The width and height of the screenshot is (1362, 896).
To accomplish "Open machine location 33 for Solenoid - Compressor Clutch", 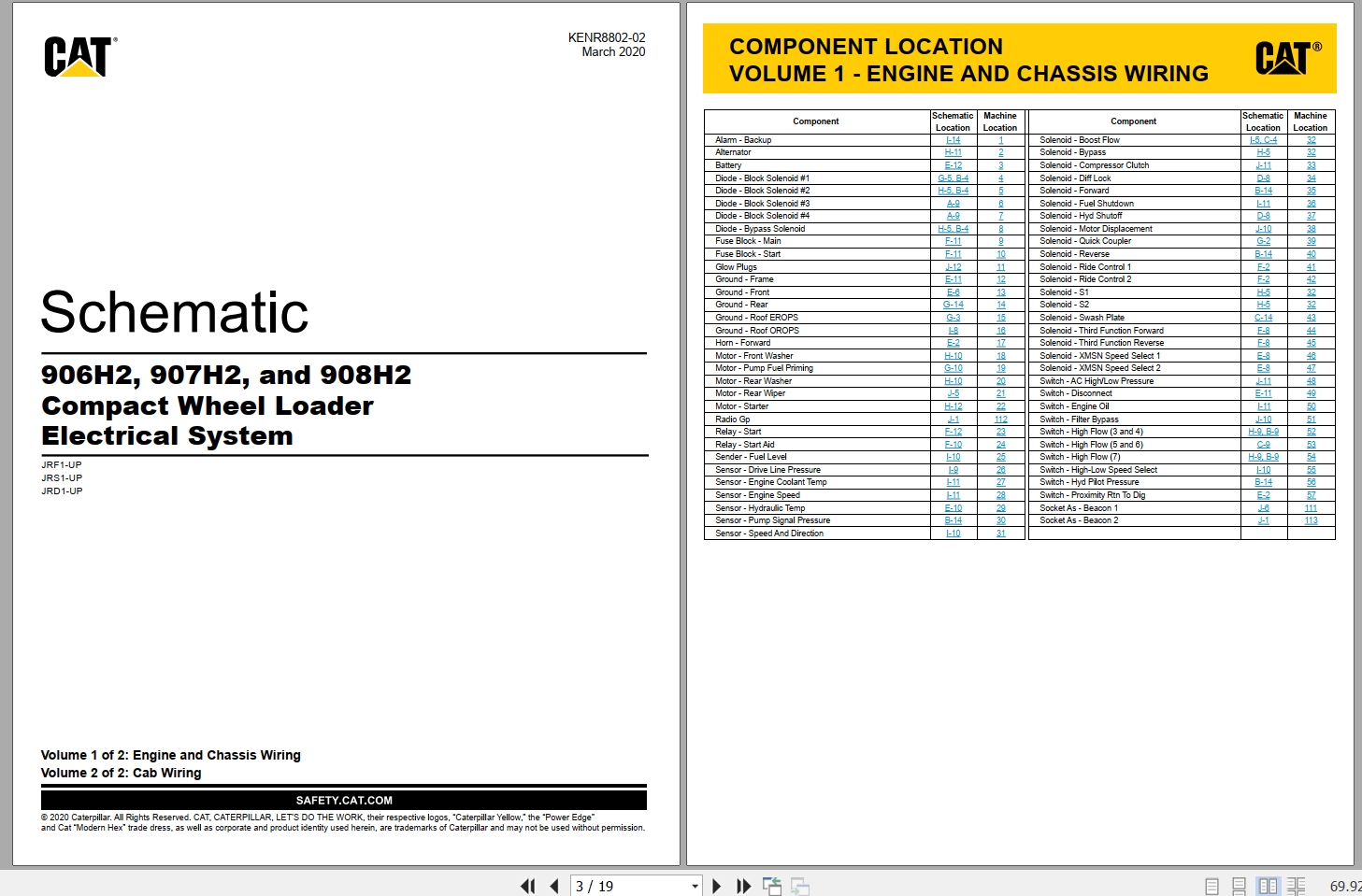I will pyautogui.click(x=1311, y=165).
